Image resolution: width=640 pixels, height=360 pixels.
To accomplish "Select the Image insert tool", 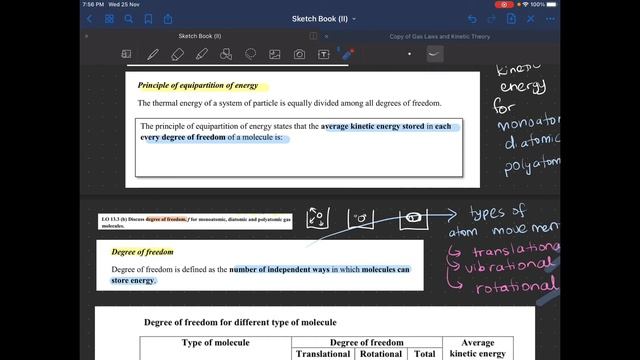I will tap(275, 54).
